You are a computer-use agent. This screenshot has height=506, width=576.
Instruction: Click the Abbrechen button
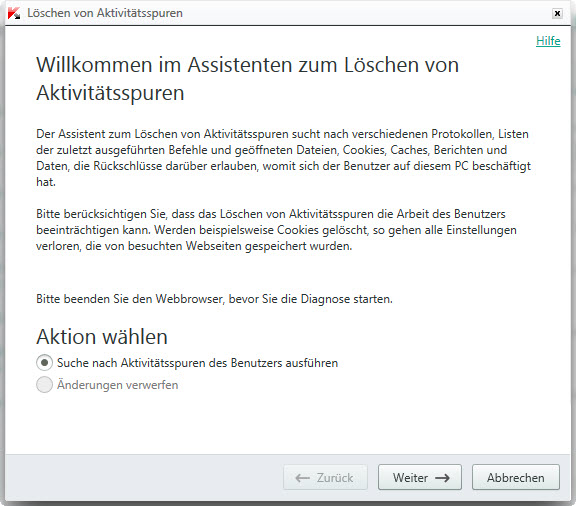[x=516, y=477]
